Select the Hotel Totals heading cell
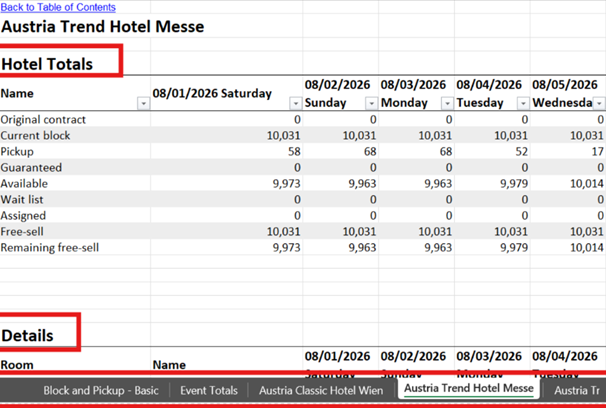Viewport: 606px width, 408px height. [x=47, y=64]
